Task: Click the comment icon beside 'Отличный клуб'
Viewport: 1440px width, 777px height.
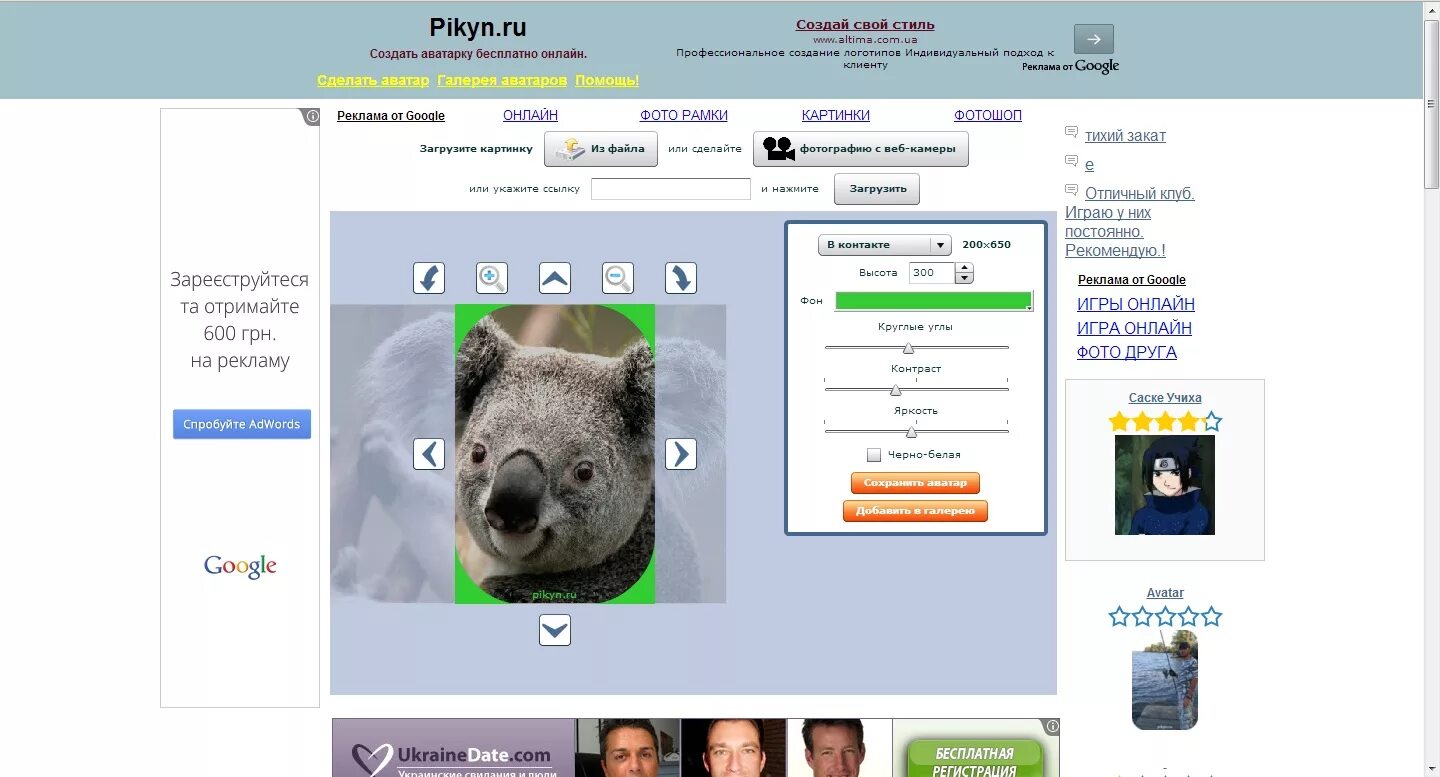Action: pyautogui.click(x=1071, y=190)
